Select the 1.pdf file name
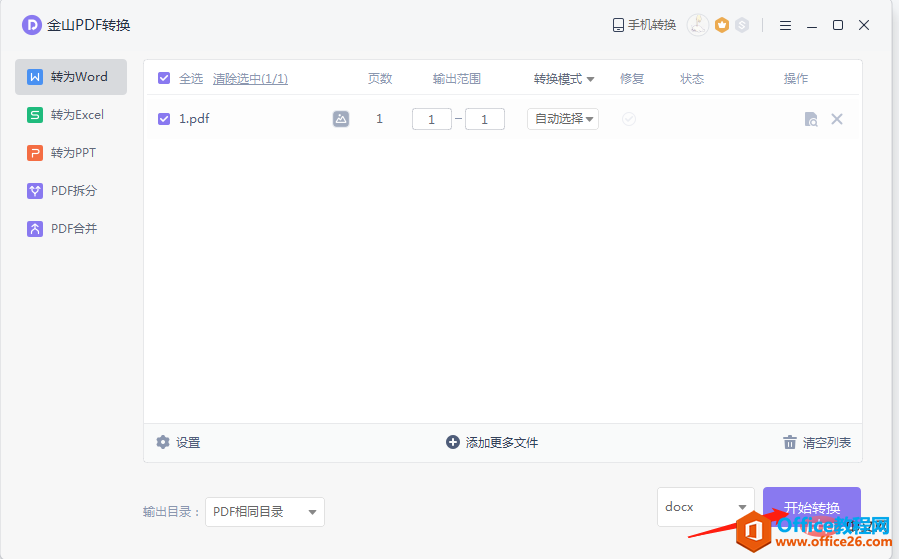This screenshot has height=559, width=899. (x=194, y=119)
